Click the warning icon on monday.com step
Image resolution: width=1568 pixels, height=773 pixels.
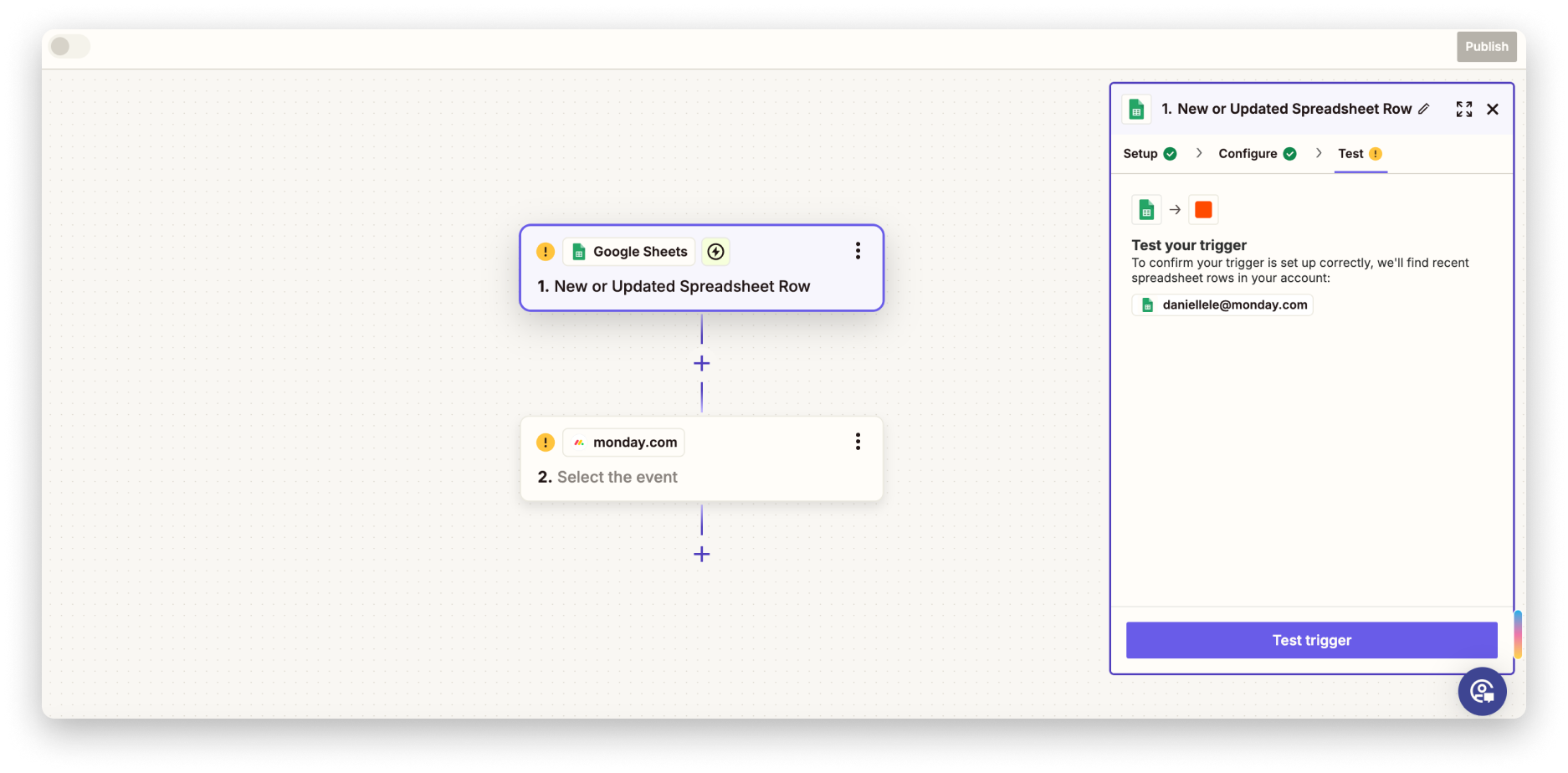(x=546, y=443)
